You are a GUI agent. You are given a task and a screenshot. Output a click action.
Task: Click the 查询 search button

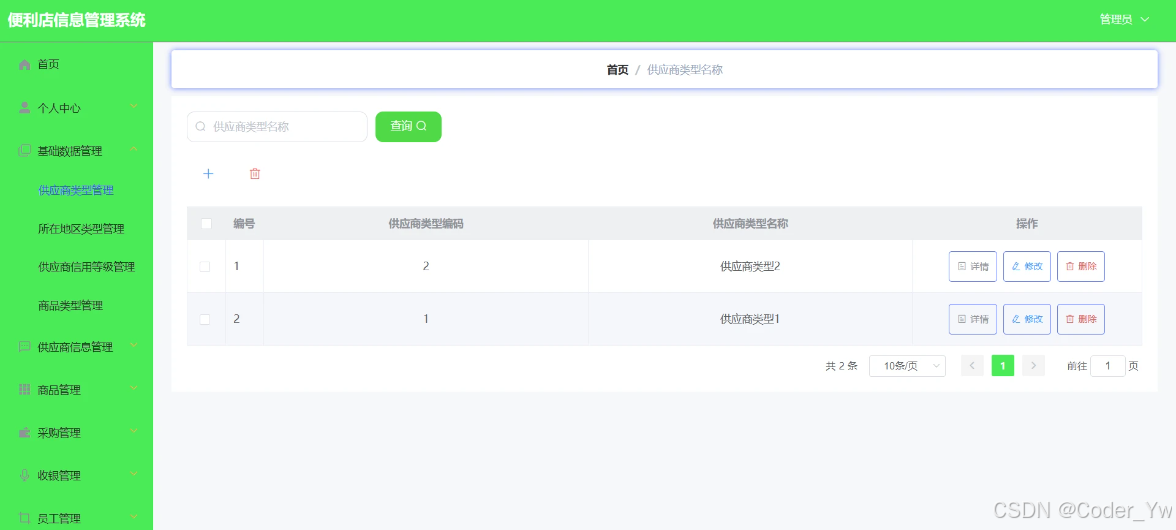[408, 126]
